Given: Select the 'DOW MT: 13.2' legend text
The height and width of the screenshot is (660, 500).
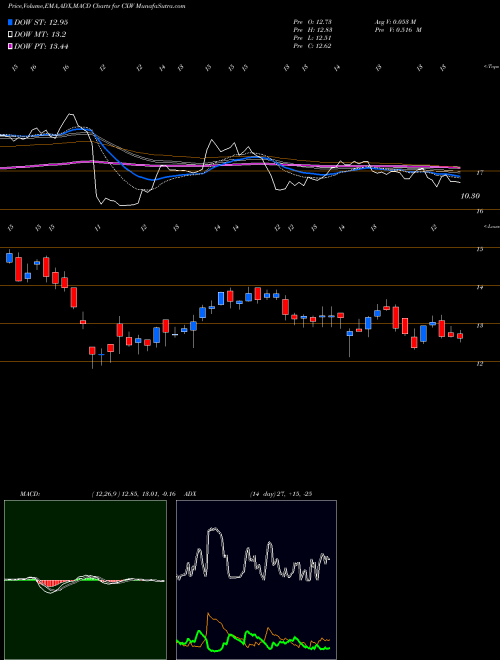Looking at the screenshot, I should click(40, 35).
